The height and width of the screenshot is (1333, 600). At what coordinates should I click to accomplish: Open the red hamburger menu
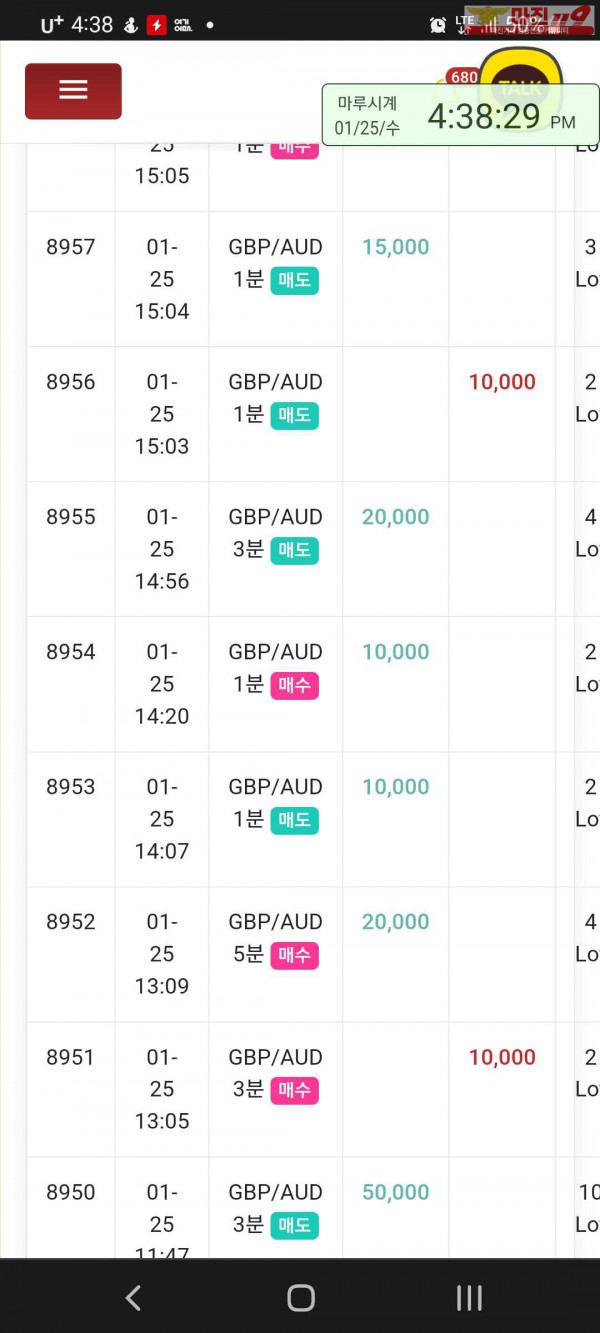[x=73, y=91]
